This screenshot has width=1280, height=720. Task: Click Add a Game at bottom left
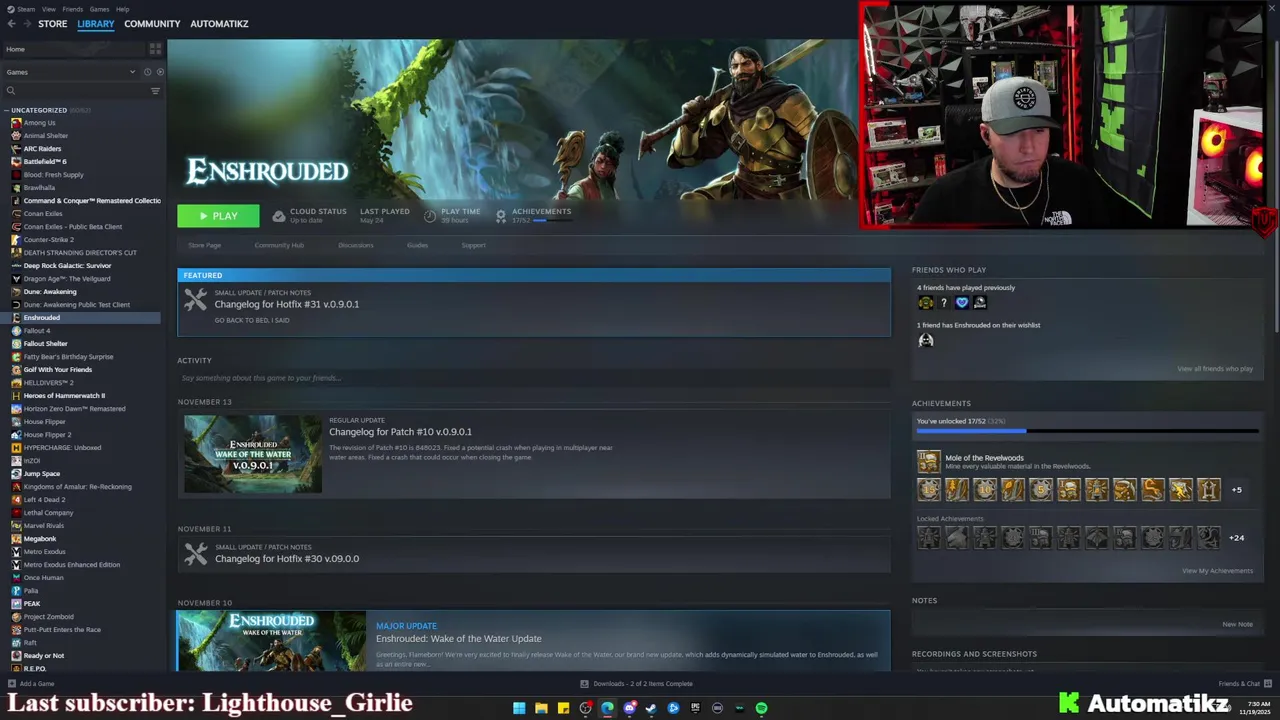click(x=31, y=684)
